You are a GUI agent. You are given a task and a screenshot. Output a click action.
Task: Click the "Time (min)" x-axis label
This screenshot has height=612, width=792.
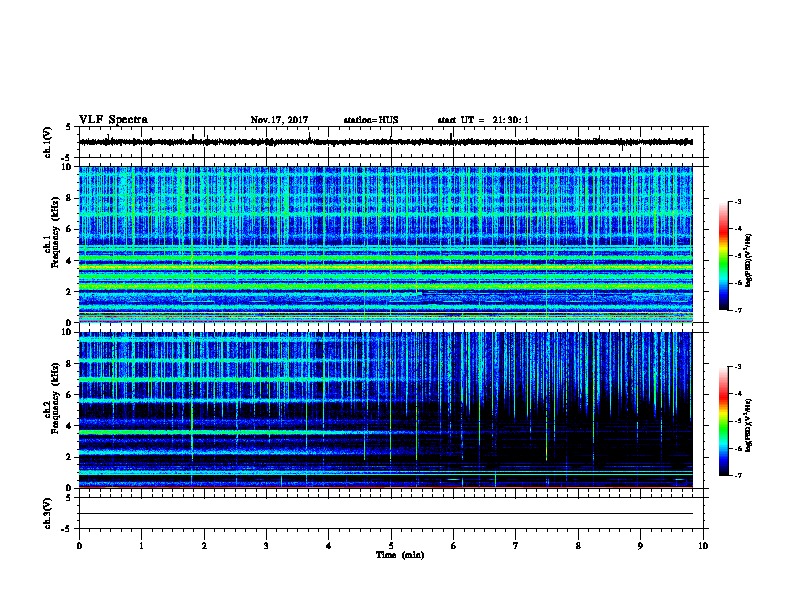(x=400, y=555)
